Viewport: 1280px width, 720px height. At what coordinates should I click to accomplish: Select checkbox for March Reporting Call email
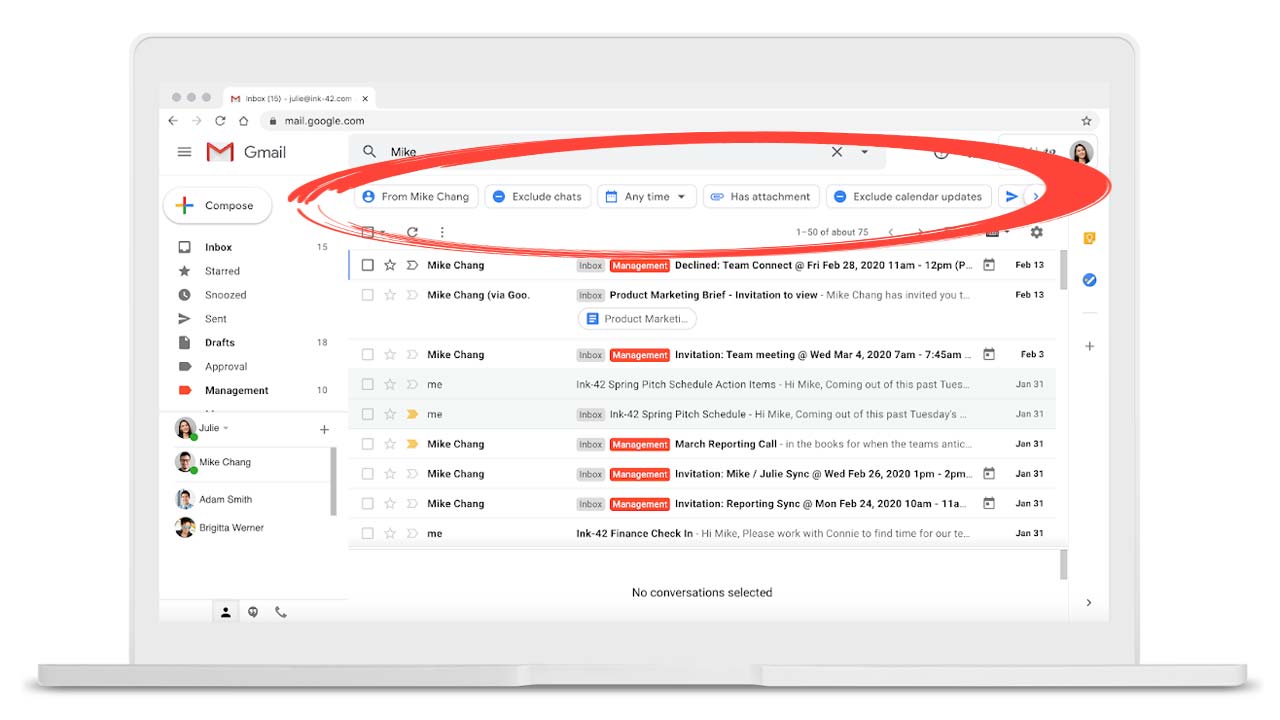[x=368, y=444]
